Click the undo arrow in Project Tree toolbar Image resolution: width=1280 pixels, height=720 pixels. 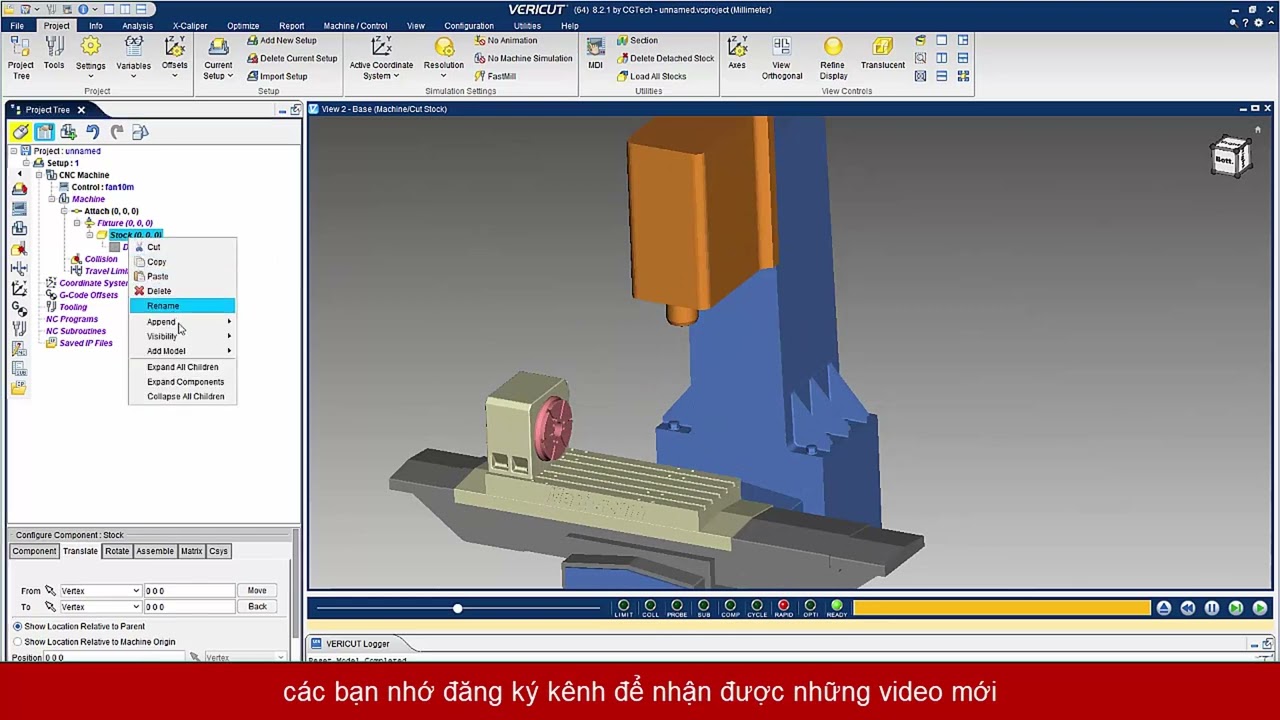(92, 132)
